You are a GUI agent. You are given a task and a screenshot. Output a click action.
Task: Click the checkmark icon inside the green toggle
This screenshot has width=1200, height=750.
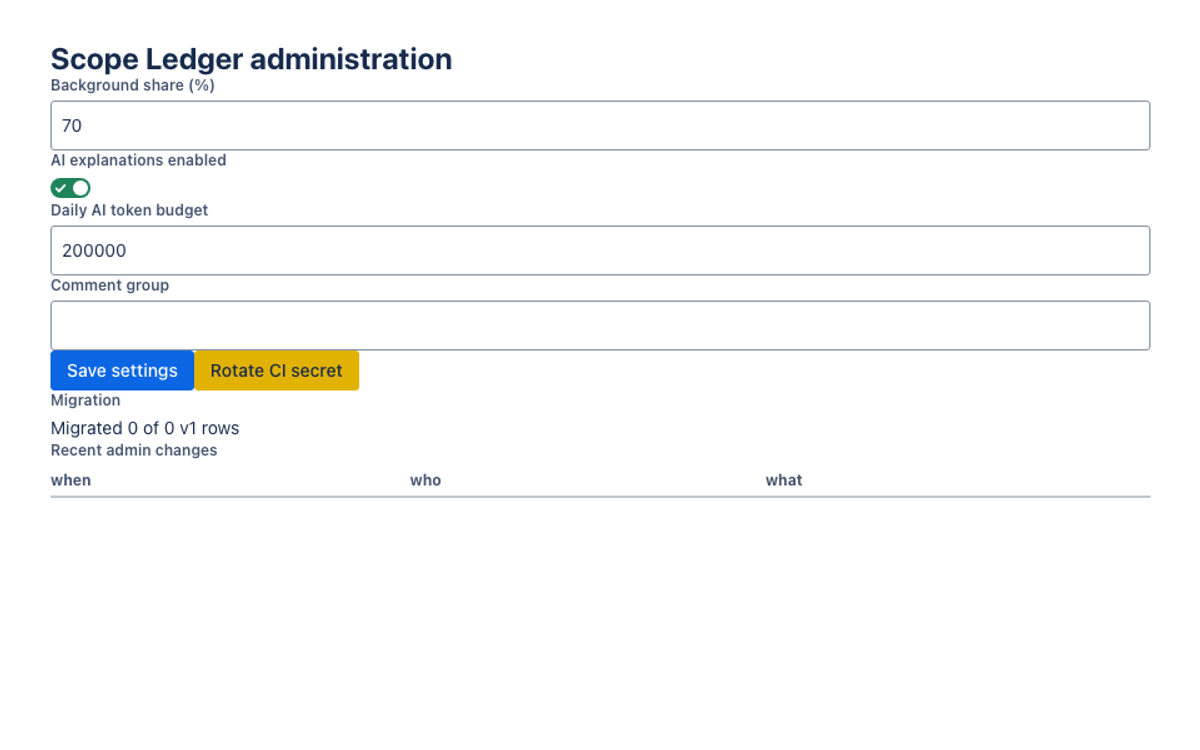point(62,188)
